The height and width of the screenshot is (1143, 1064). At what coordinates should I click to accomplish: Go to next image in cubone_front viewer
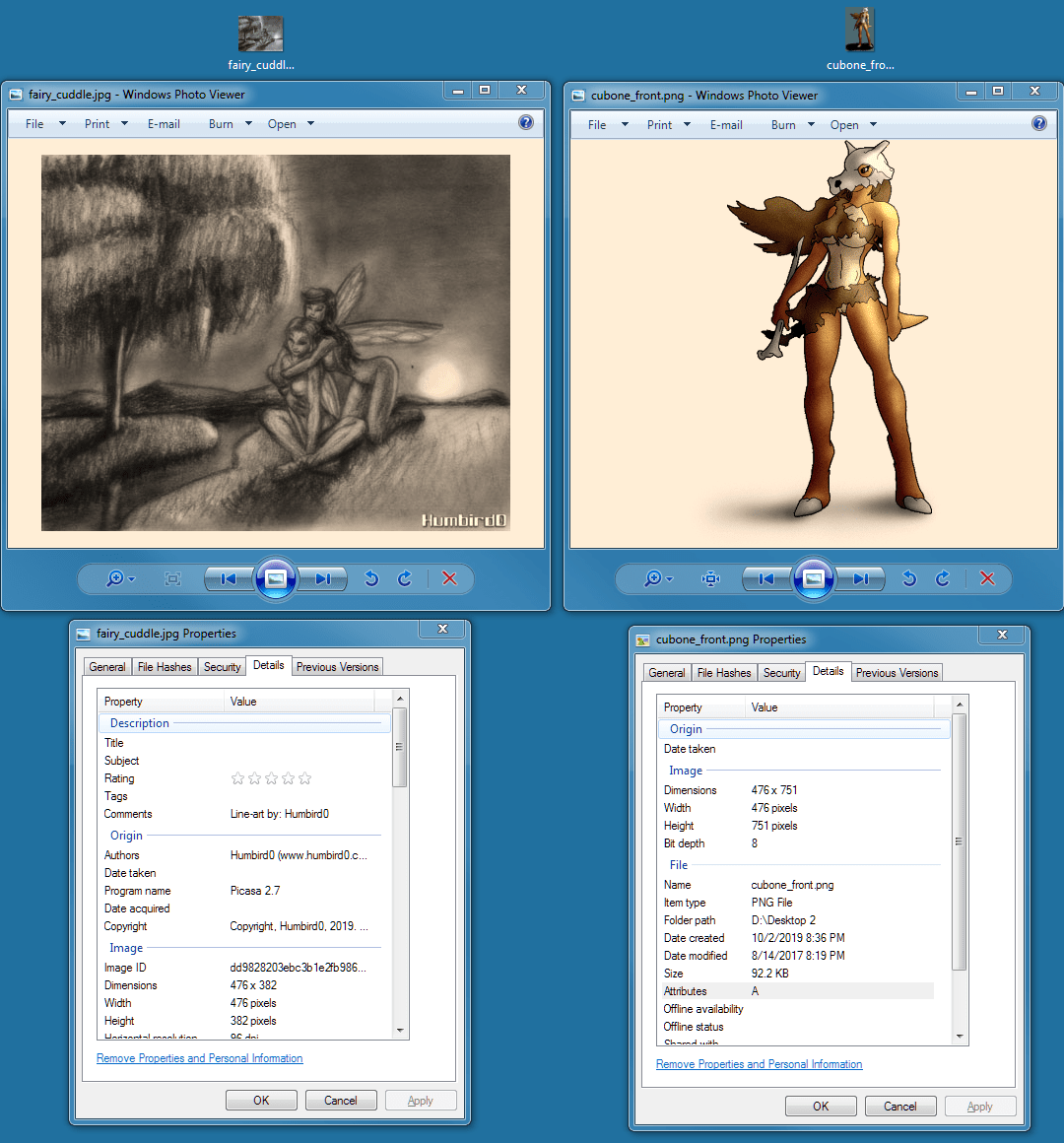click(861, 578)
